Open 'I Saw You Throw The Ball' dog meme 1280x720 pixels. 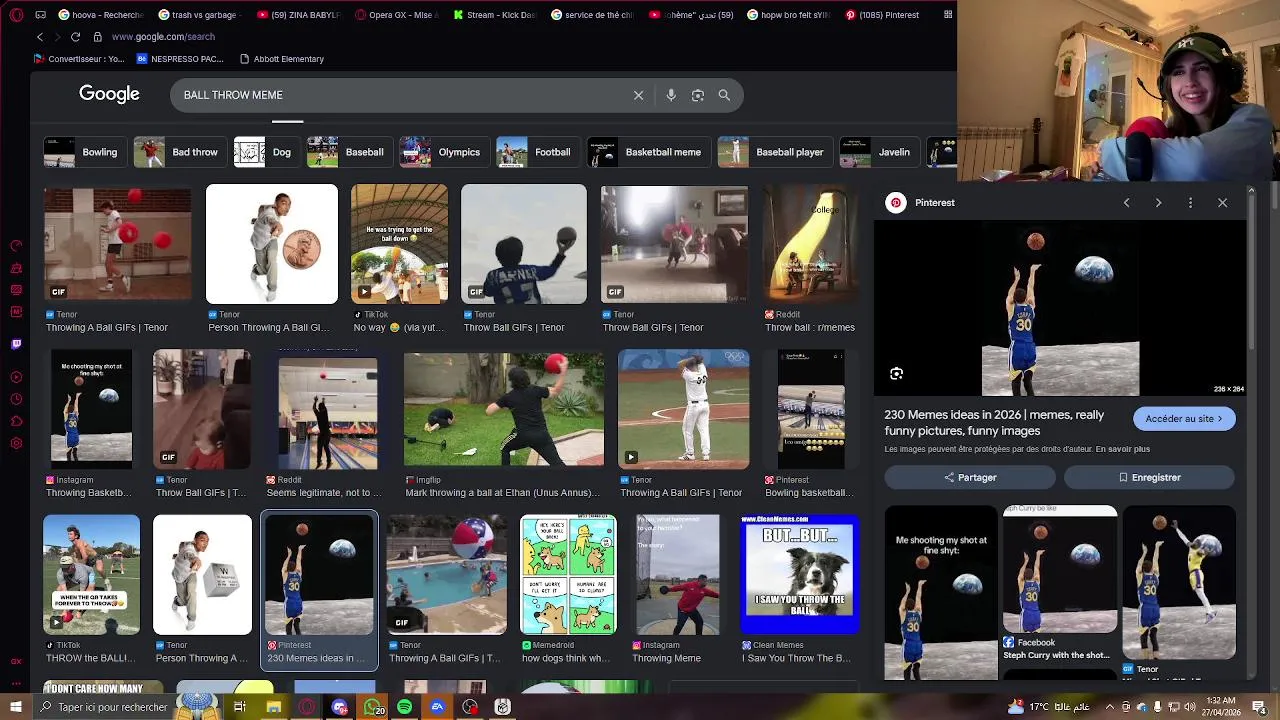tap(800, 575)
